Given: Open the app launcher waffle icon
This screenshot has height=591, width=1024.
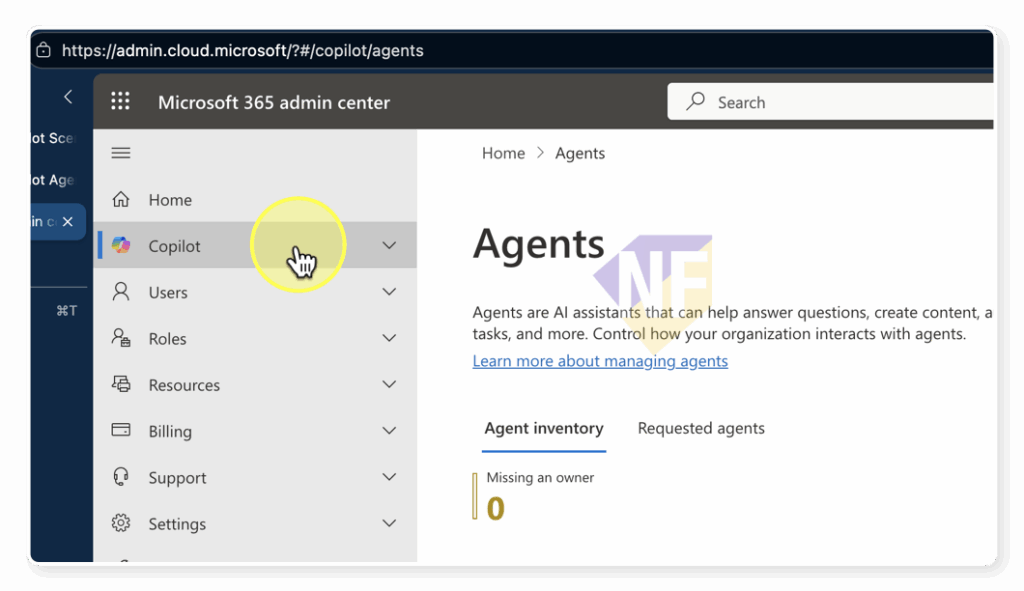Looking at the screenshot, I should pos(120,101).
